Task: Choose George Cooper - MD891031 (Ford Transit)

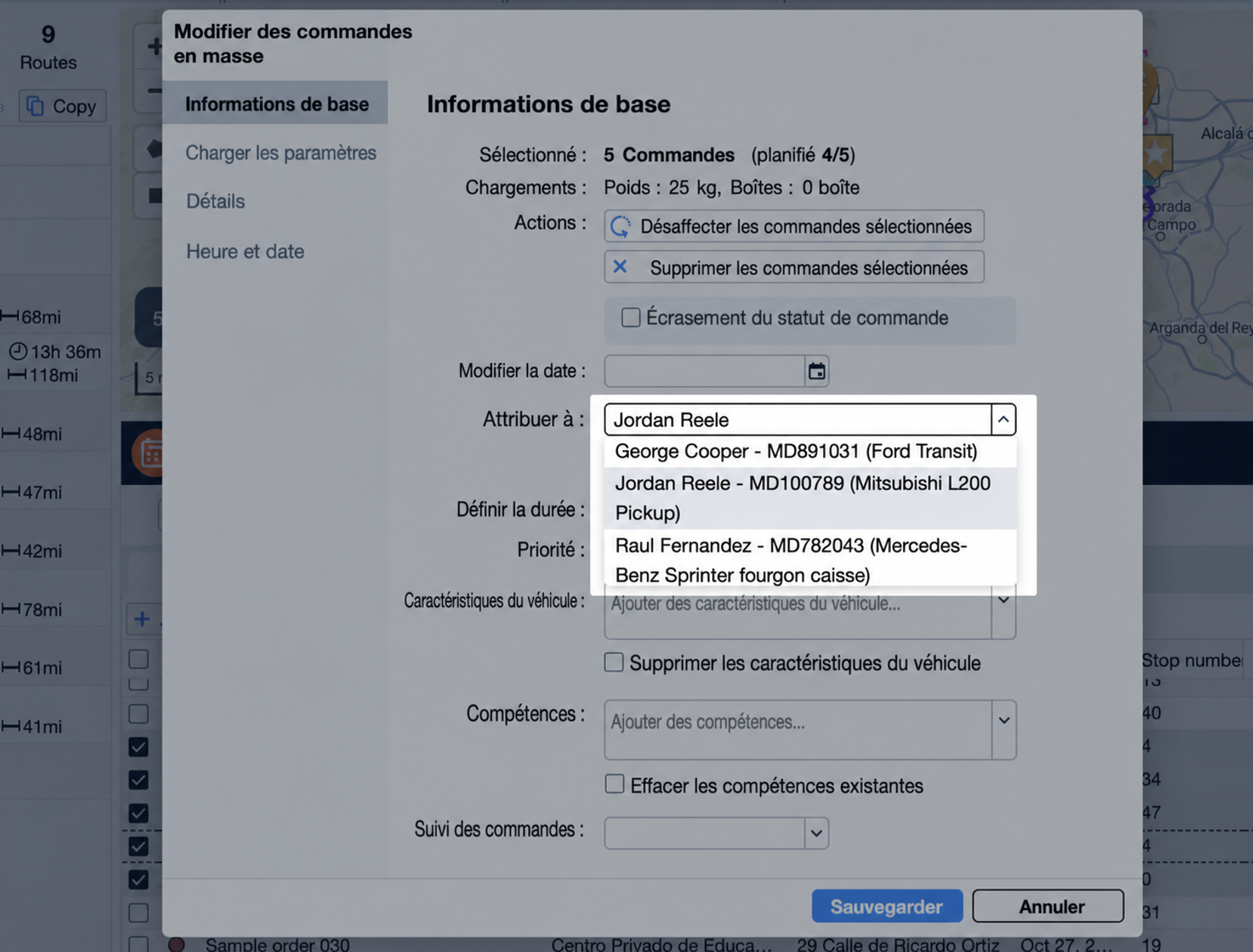Action: tap(810, 451)
